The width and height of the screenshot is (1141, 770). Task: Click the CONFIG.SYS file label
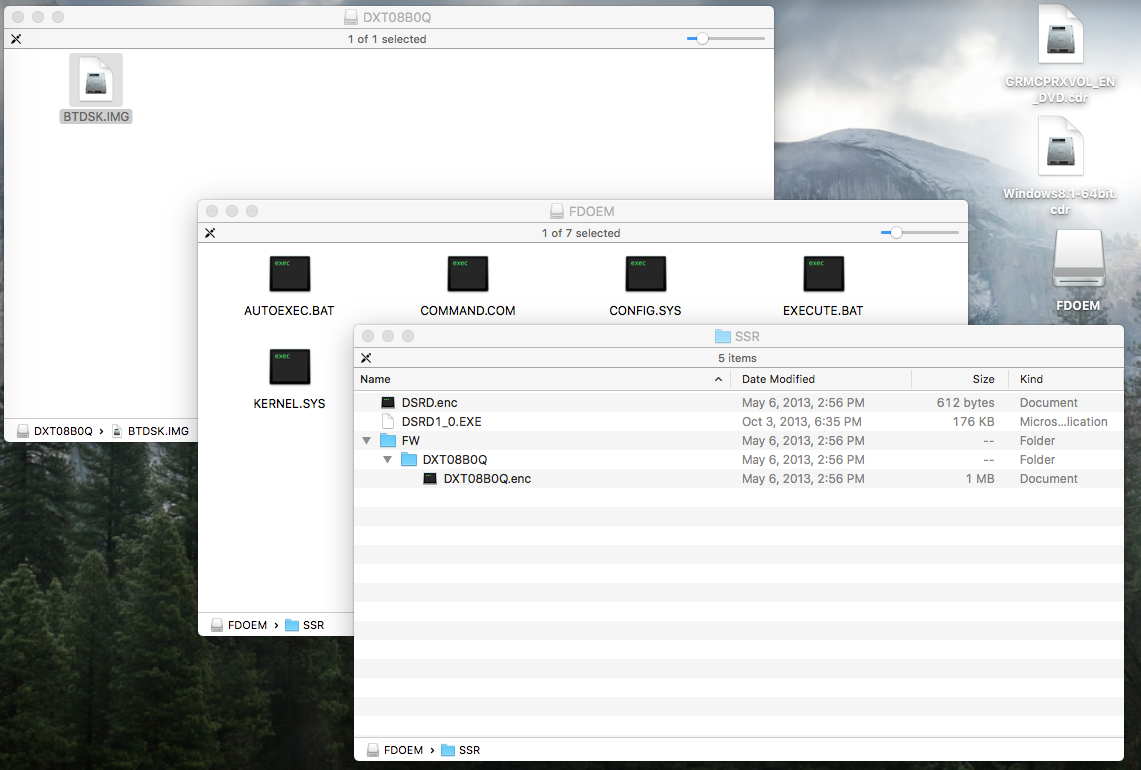645,311
